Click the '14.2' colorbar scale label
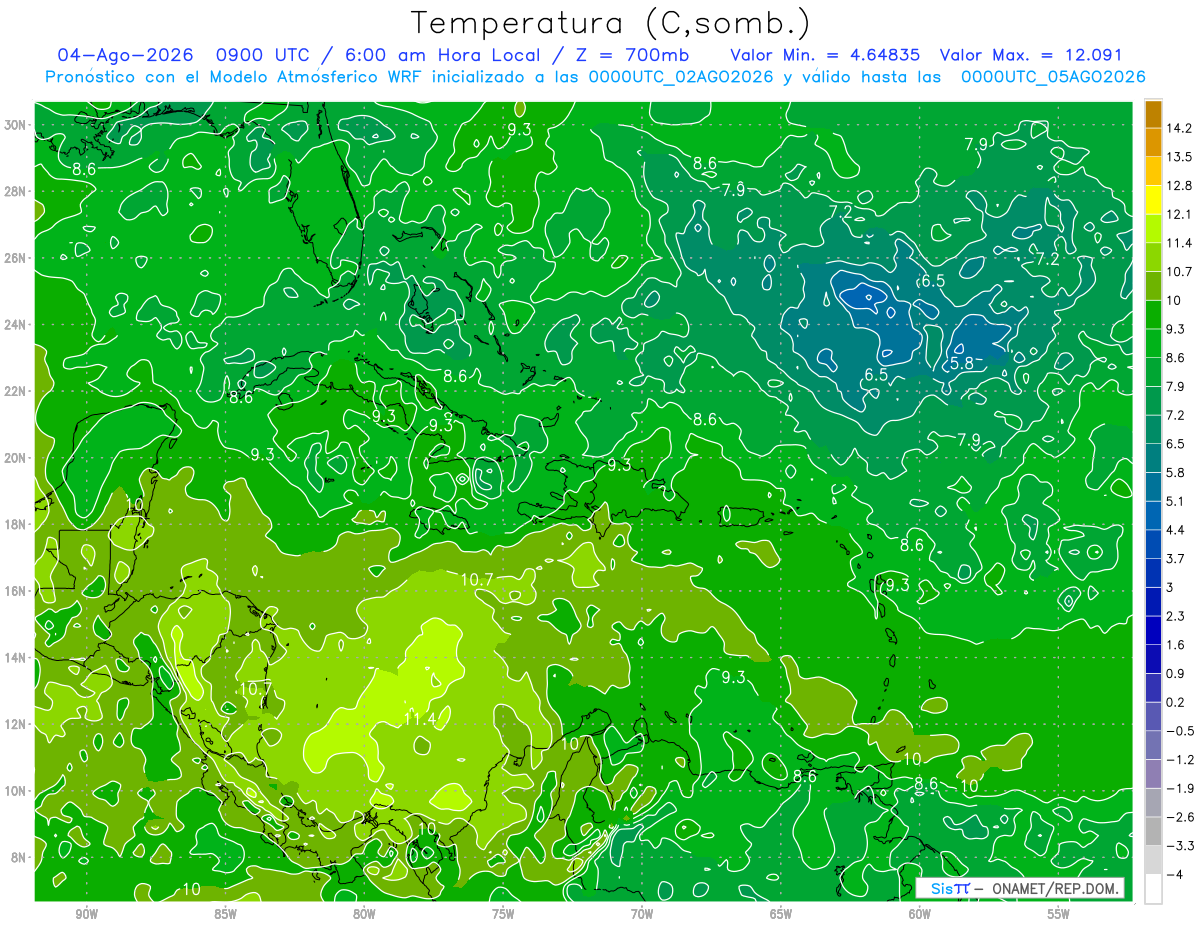This screenshot has height=927, width=1200. click(x=1180, y=128)
